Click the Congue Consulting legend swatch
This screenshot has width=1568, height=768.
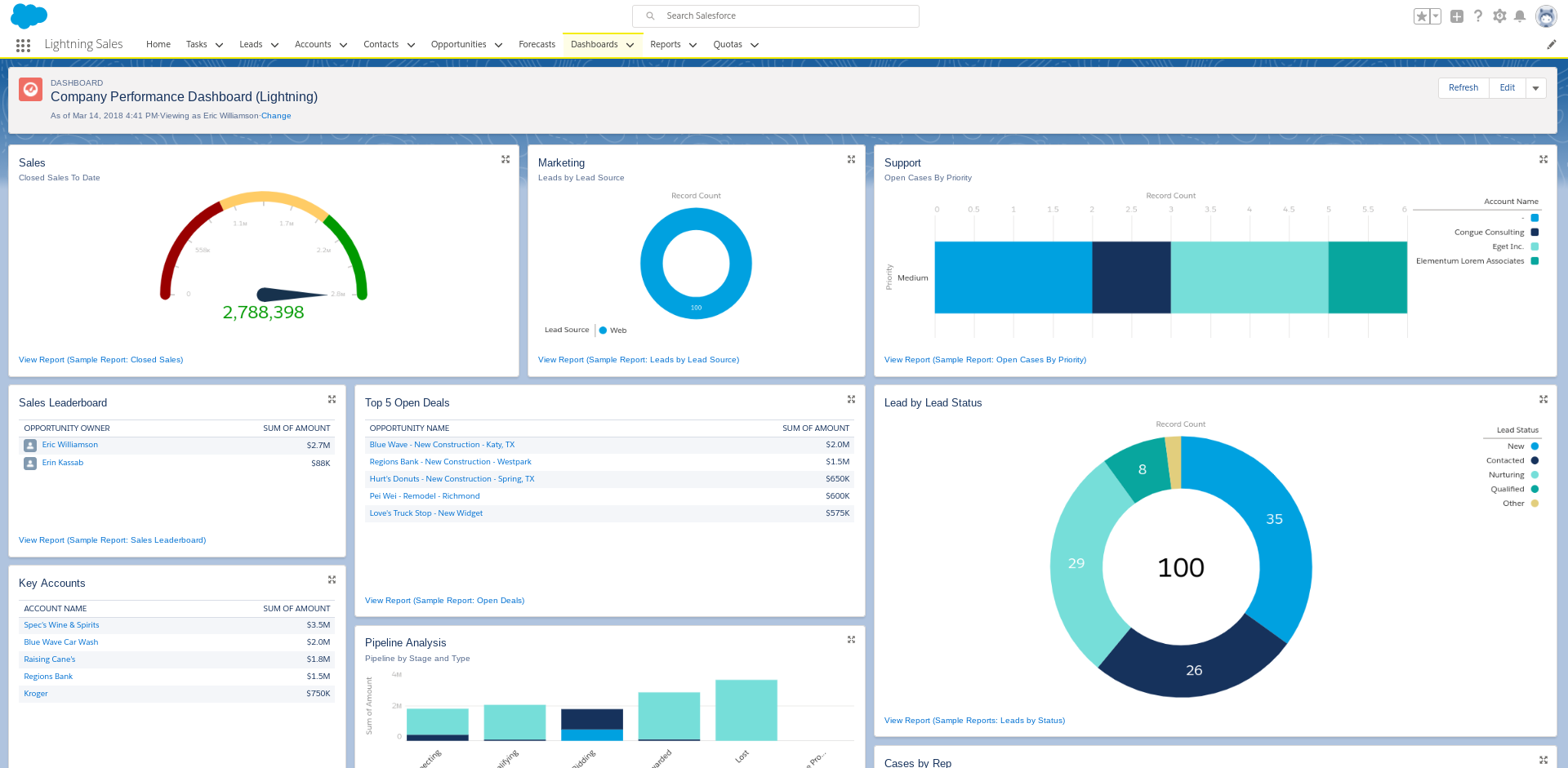1535,233
